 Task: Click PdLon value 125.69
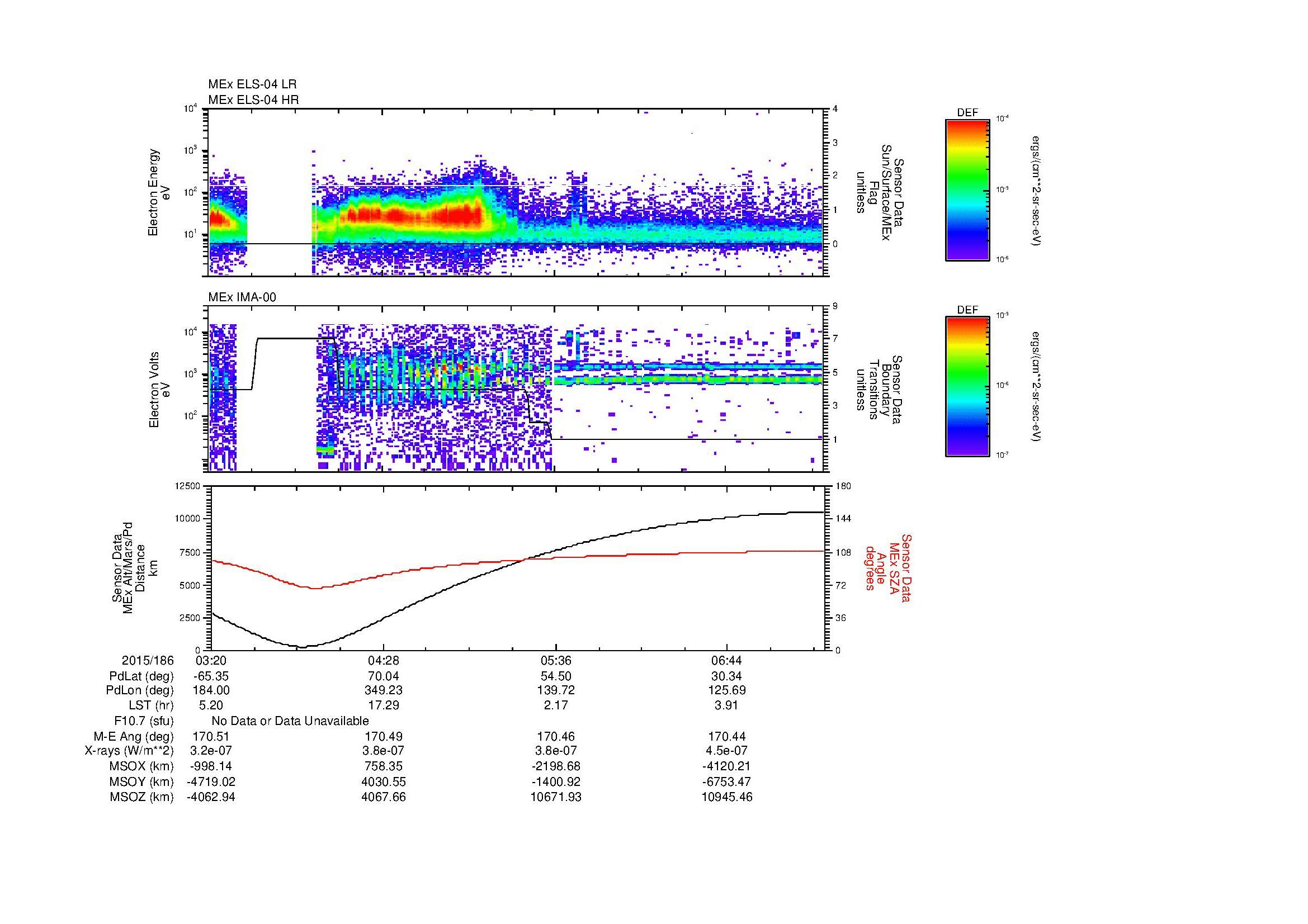click(727, 690)
